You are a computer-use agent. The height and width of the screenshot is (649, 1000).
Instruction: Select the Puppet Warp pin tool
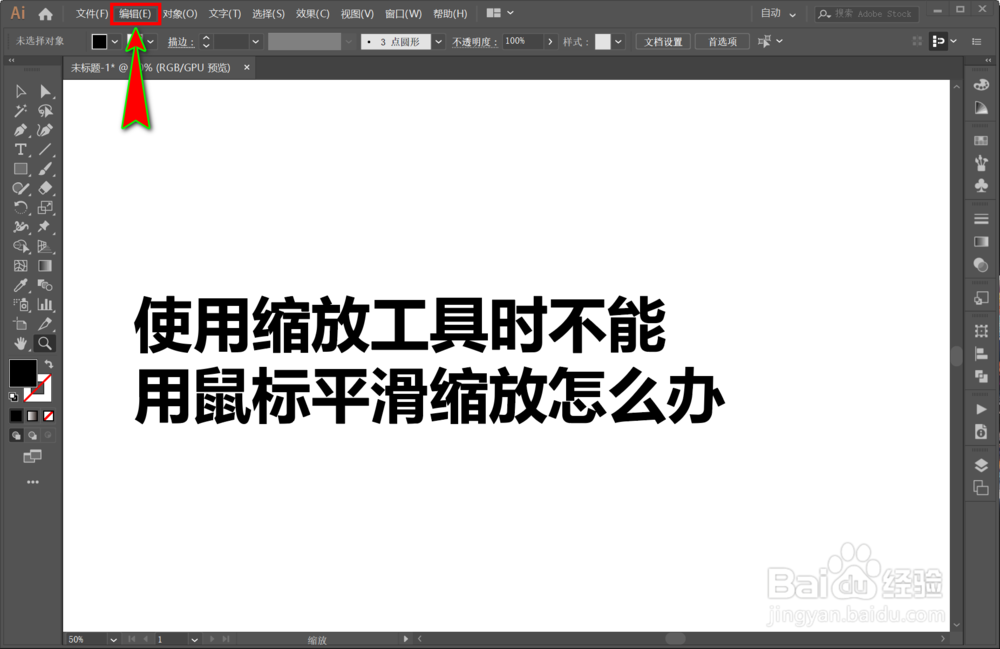[45, 227]
